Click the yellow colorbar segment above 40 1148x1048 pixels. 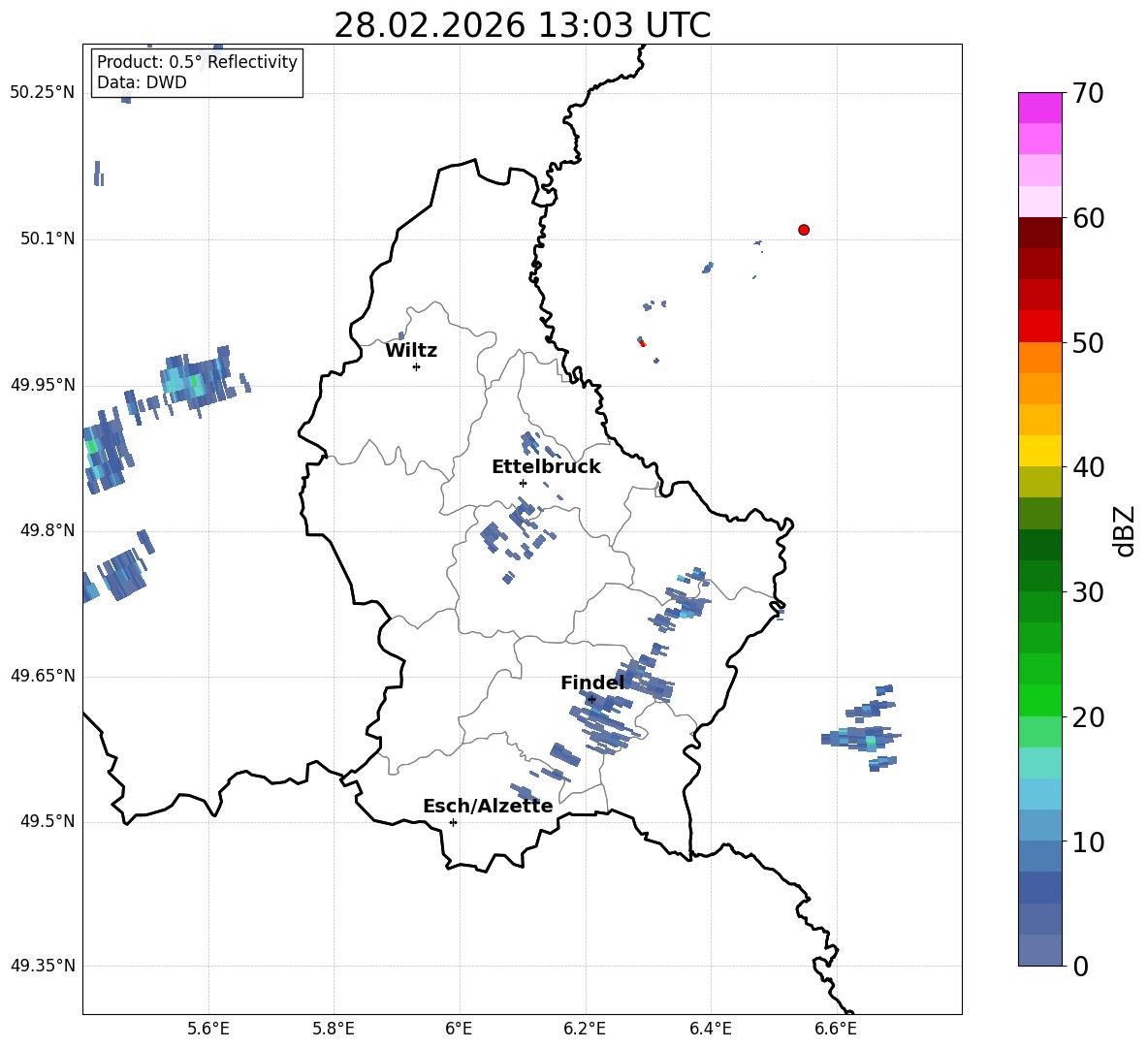point(1039,451)
